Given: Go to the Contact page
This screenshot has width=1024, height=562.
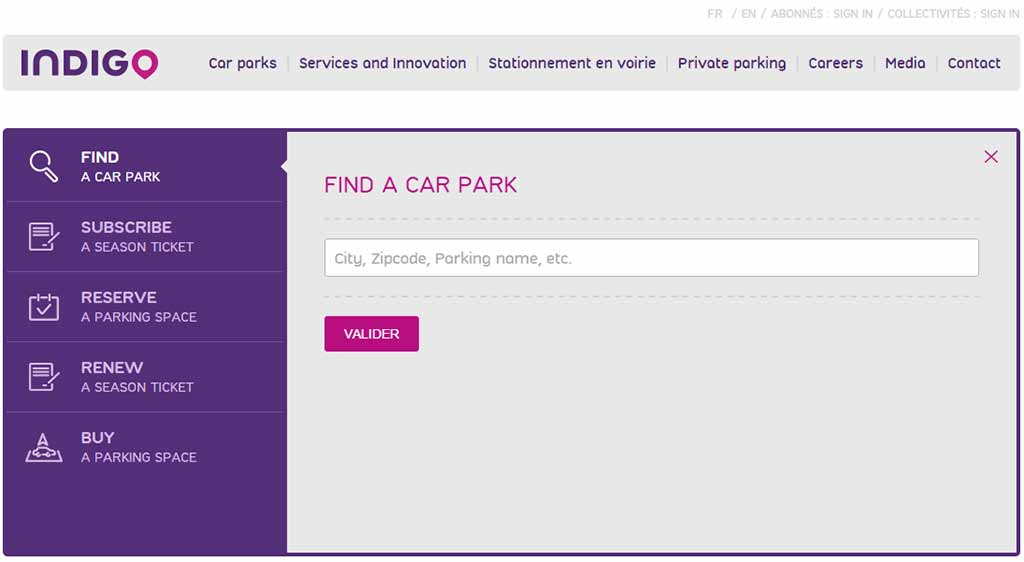Looking at the screenshot, I should click(974, 63).
